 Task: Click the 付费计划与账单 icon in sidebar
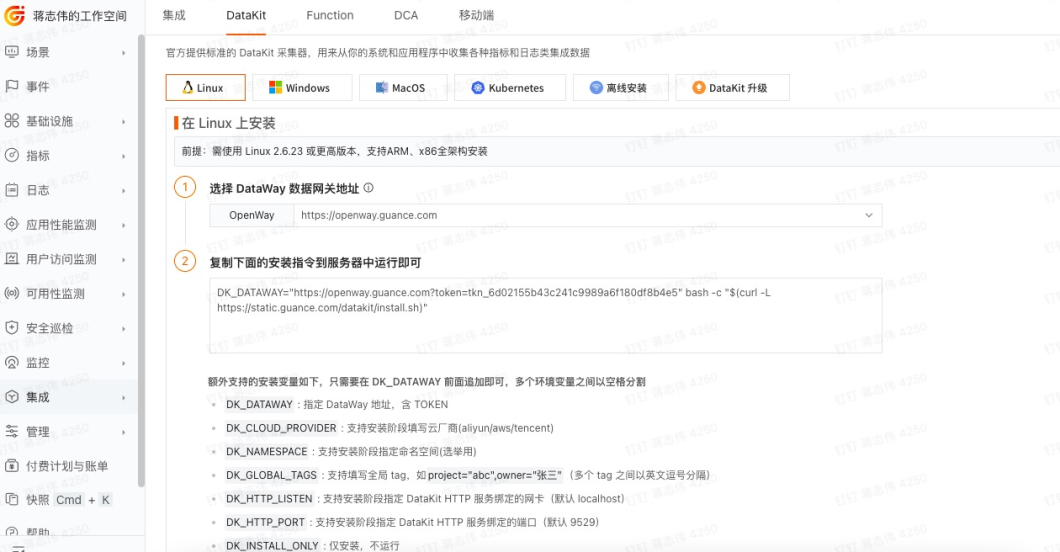(x=12, y=466)
